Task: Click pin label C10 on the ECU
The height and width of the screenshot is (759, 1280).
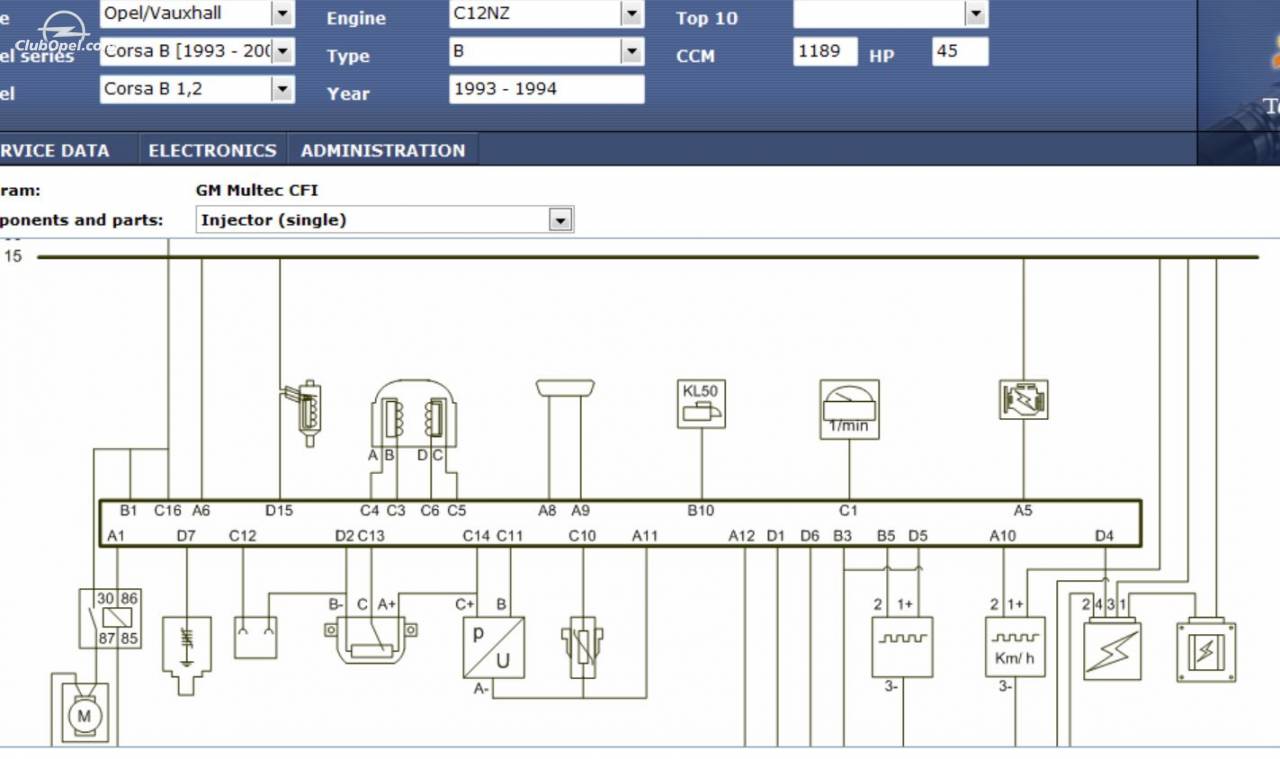Action: click(582, 536)
